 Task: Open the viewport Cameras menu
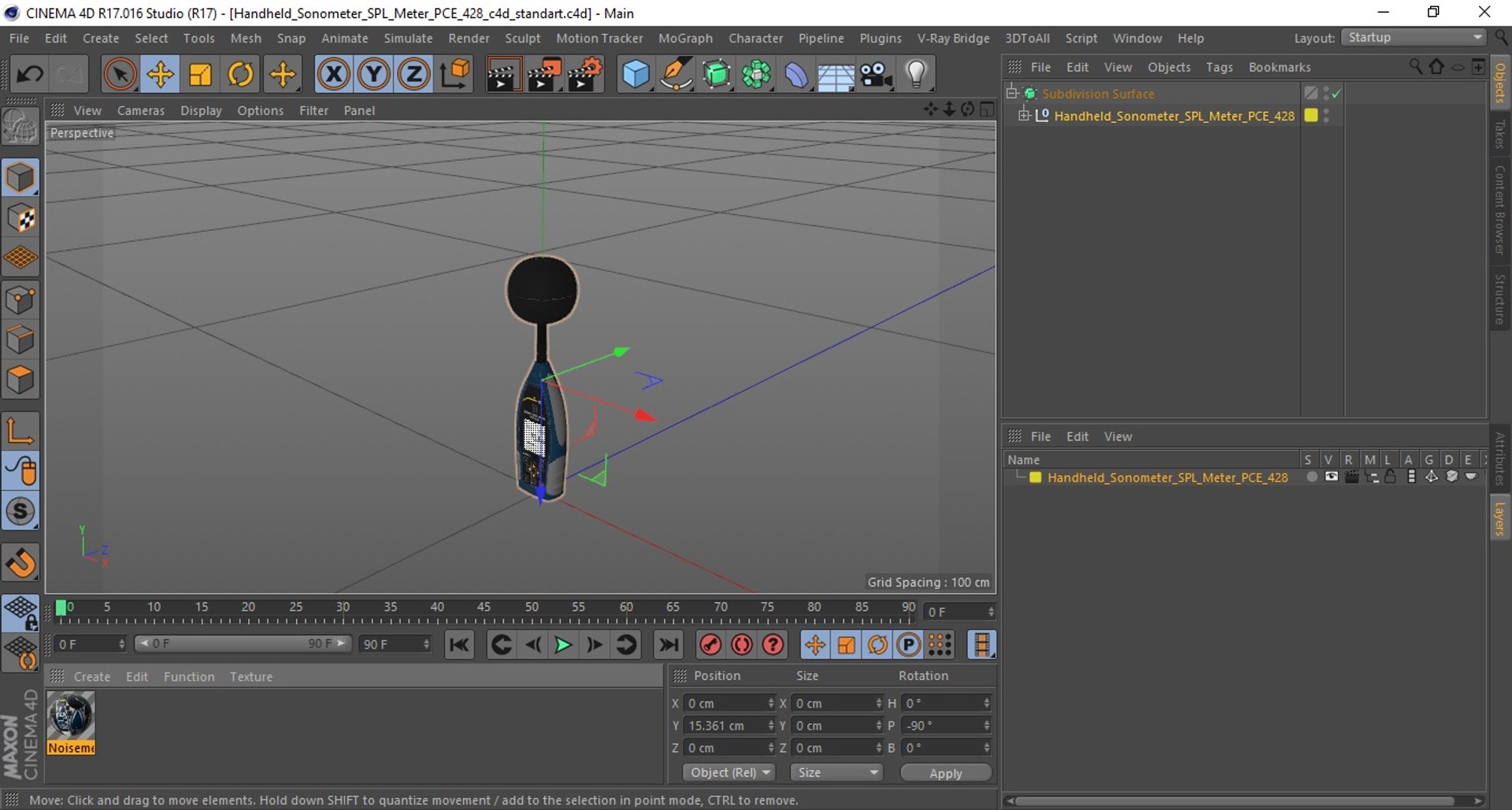tap(141, 110)
